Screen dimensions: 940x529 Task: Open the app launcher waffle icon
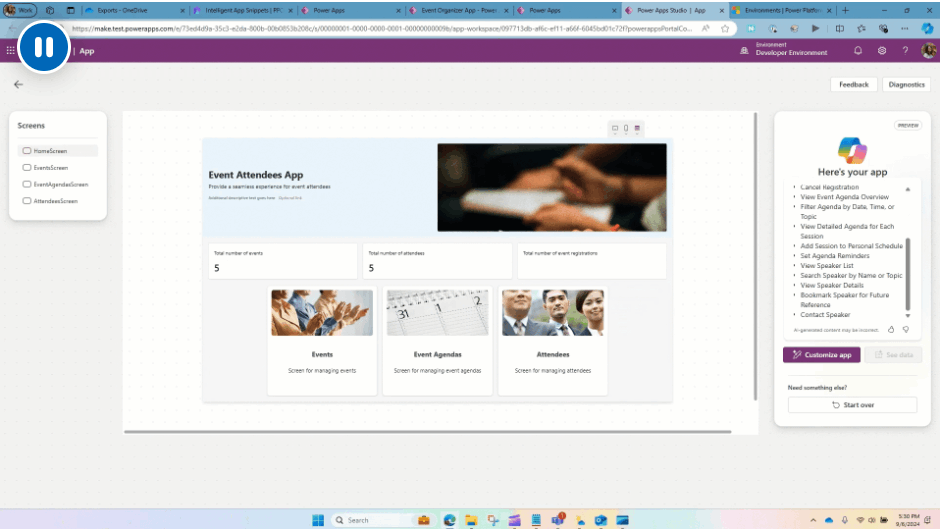[11, 51]
